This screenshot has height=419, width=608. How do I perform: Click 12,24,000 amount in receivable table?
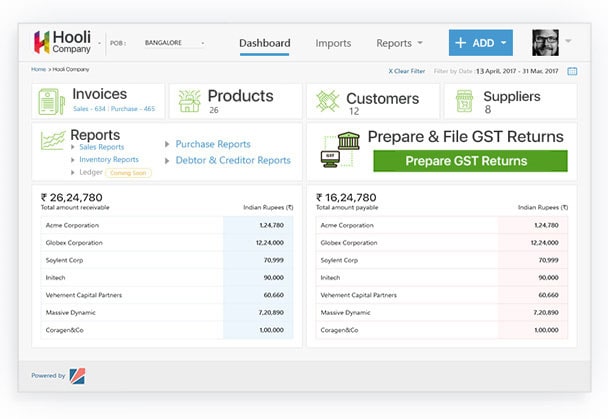[269, 243]
